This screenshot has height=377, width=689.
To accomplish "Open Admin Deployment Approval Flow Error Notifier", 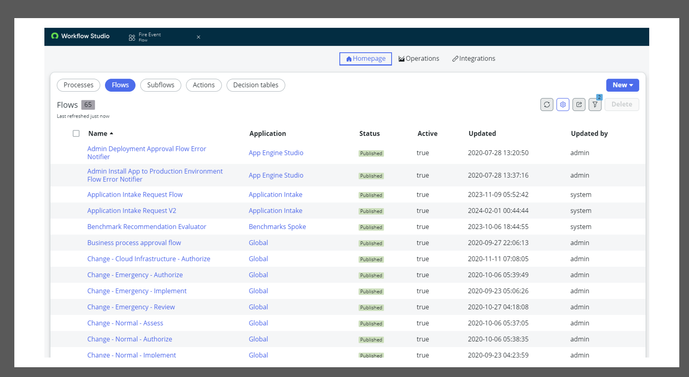I will coord(146,152).
